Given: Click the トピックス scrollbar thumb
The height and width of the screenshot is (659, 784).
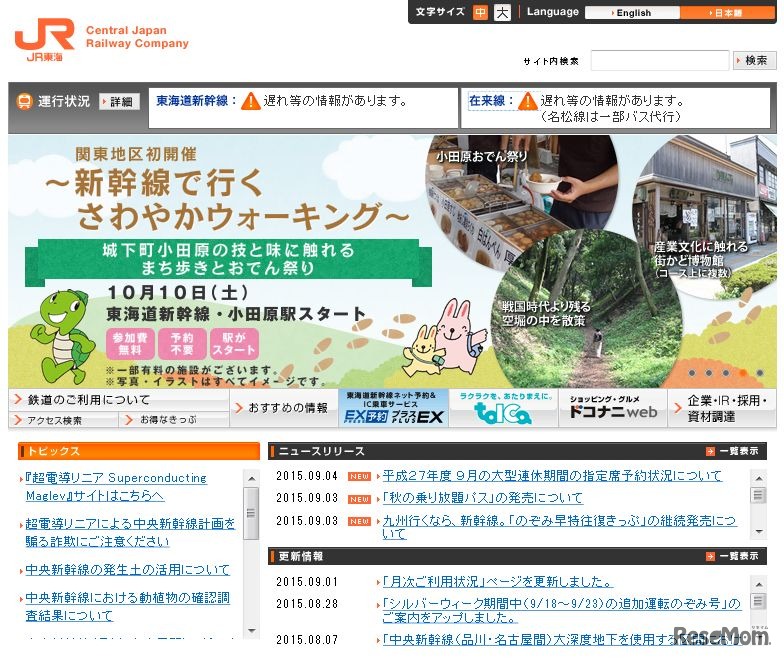Looking at the screenshot, I should pyautogui.click(x=251, y=513).
